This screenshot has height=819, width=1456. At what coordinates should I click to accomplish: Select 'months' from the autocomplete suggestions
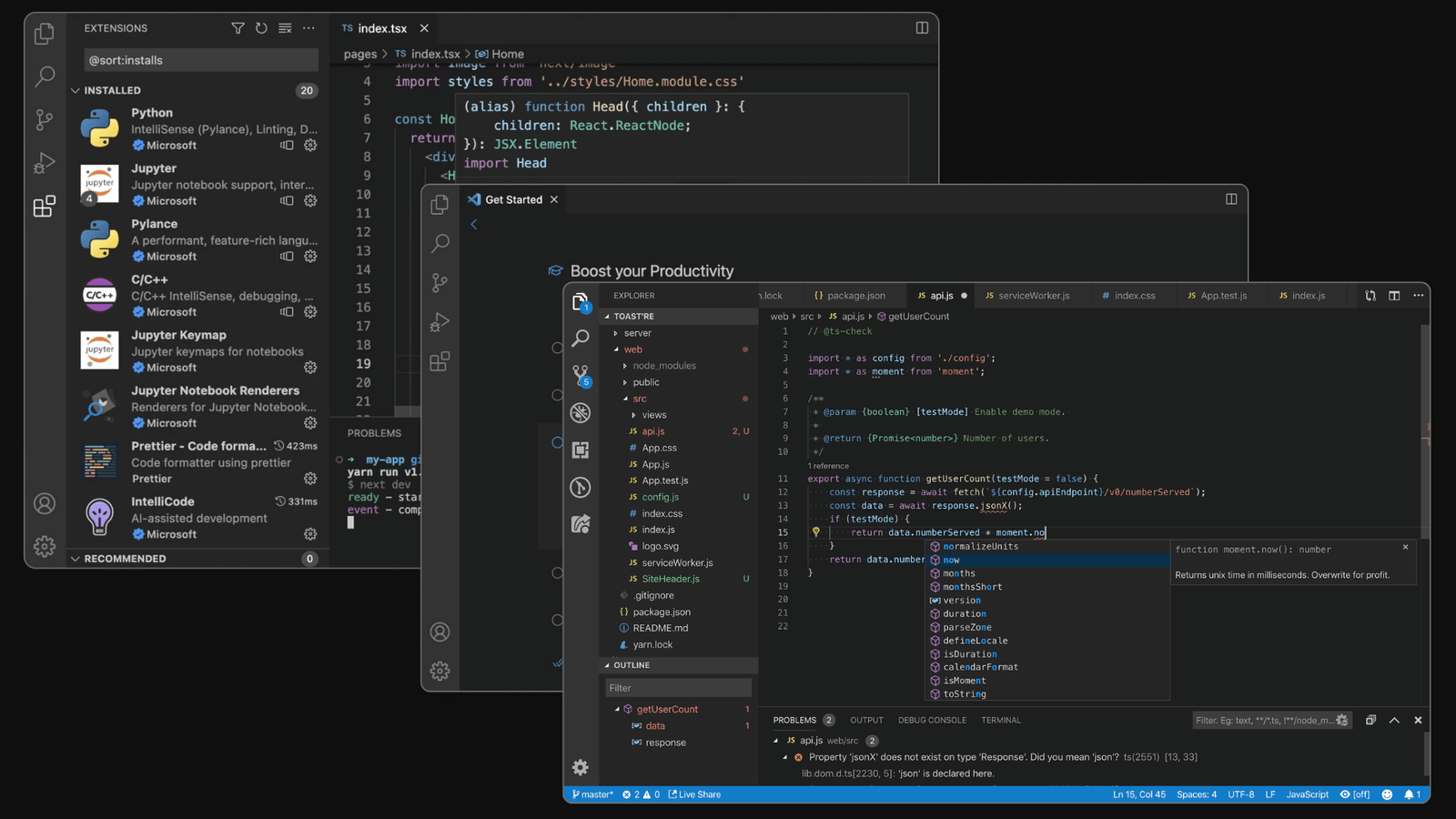pyautogui.click(x=958, y=573)
